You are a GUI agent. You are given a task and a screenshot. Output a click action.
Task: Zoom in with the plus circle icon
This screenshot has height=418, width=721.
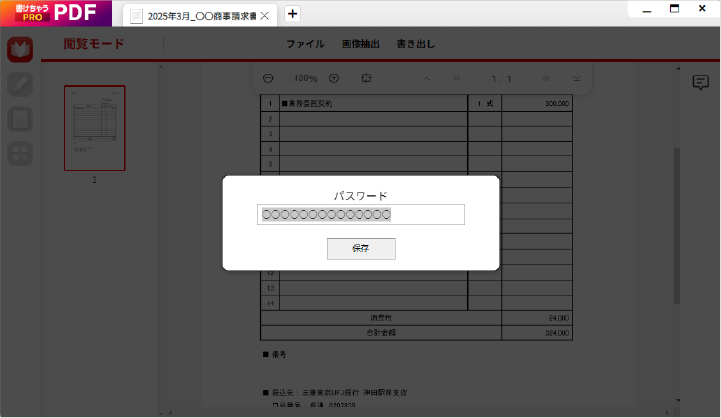[x=334, y=79]
